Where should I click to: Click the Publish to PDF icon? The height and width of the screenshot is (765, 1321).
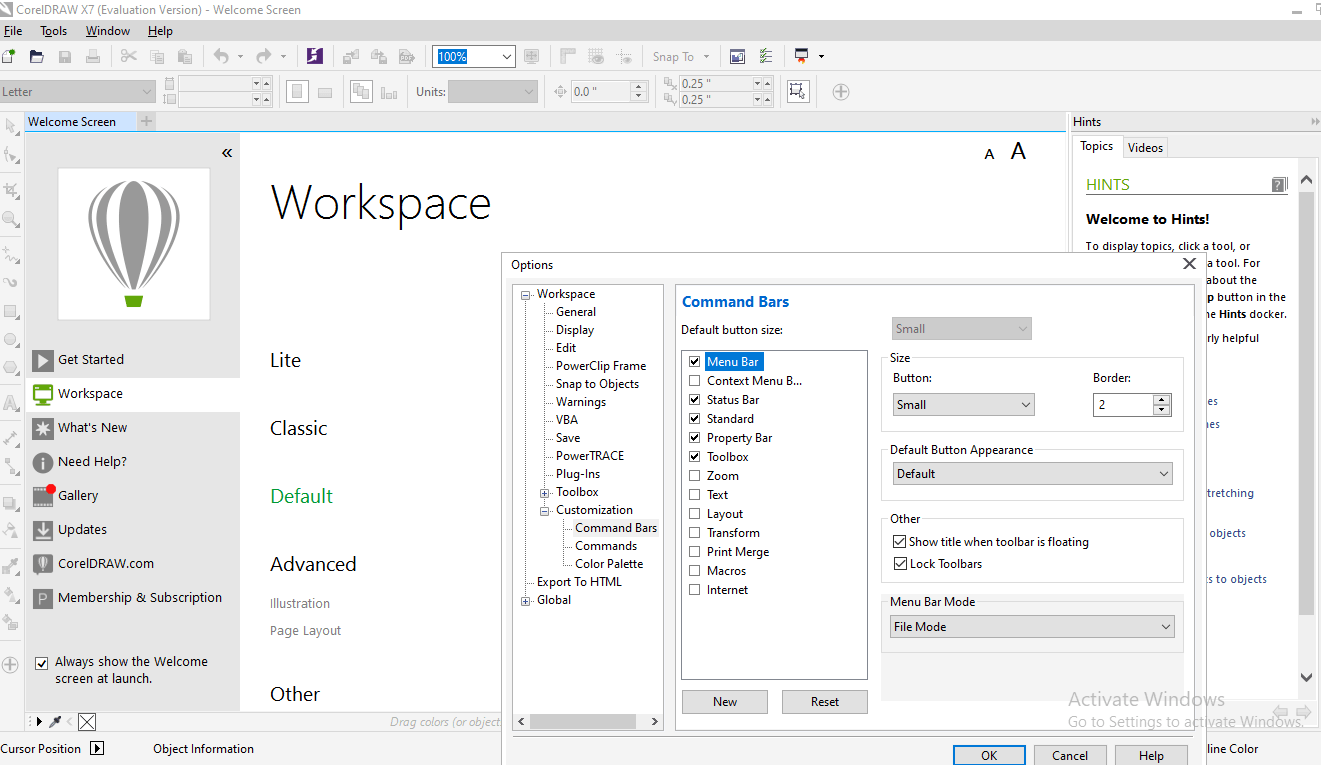[407, 57]
